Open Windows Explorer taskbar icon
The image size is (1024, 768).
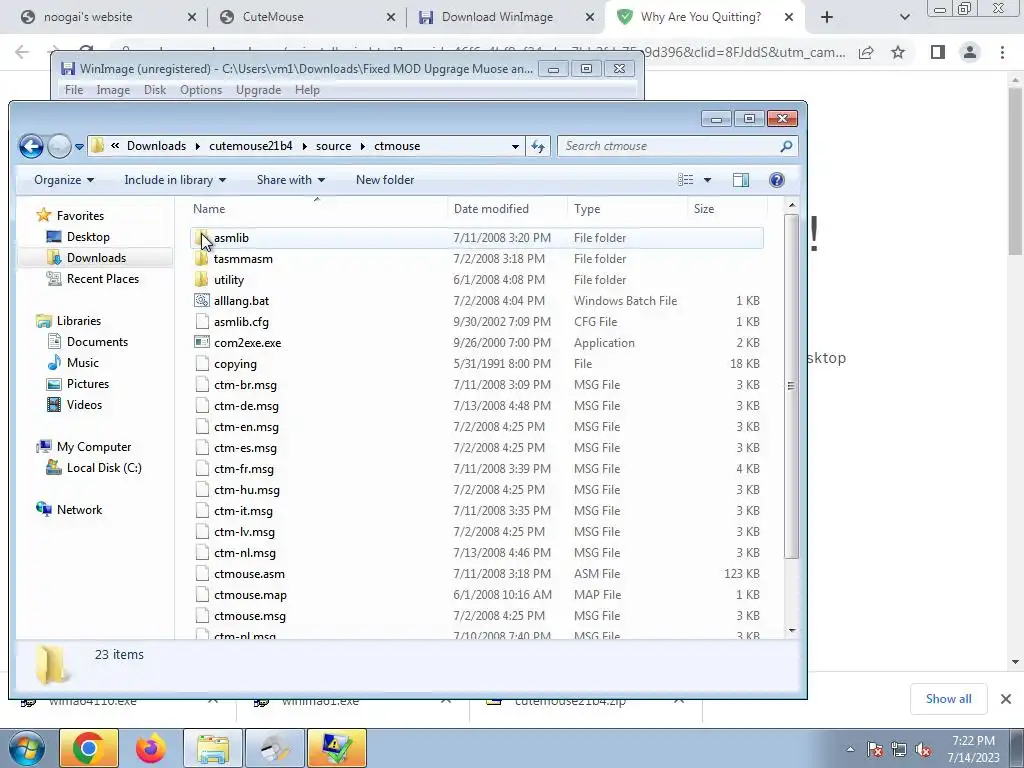(x=213, y=748)
